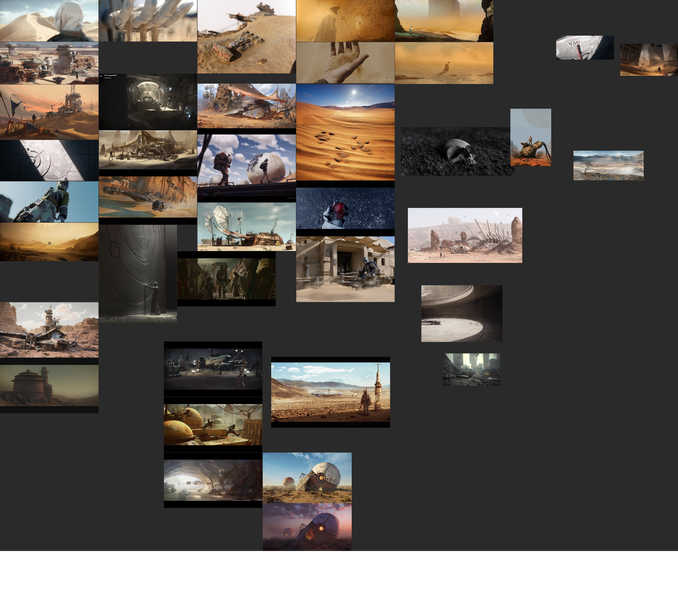Select the low-angle armored soldier image
The image size is (678, 600).
click(49, 202)
